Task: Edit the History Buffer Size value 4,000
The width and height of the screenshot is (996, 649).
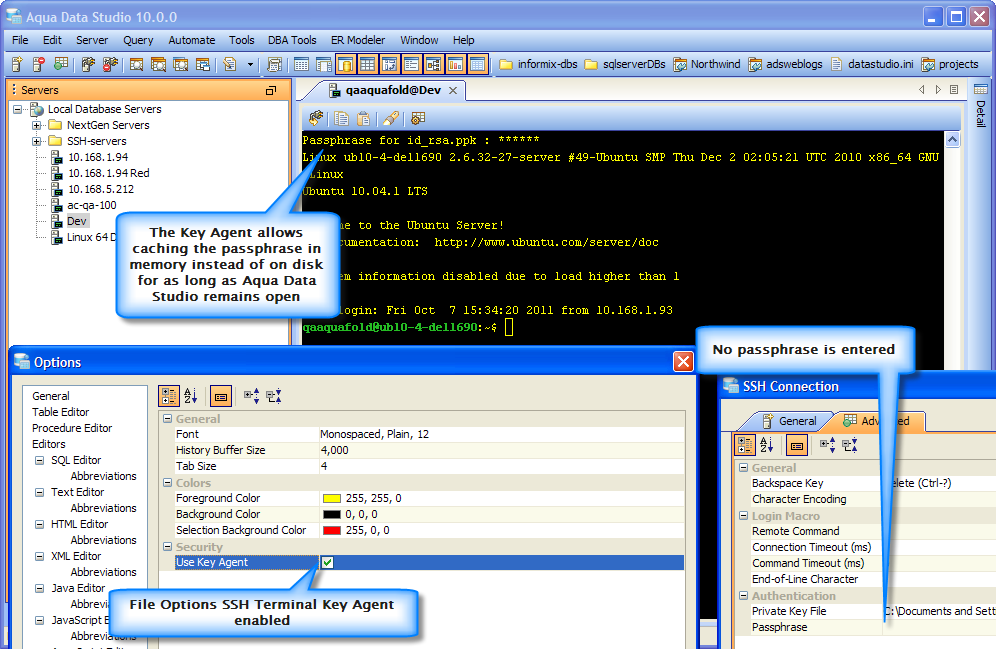Action: (501, 450)
